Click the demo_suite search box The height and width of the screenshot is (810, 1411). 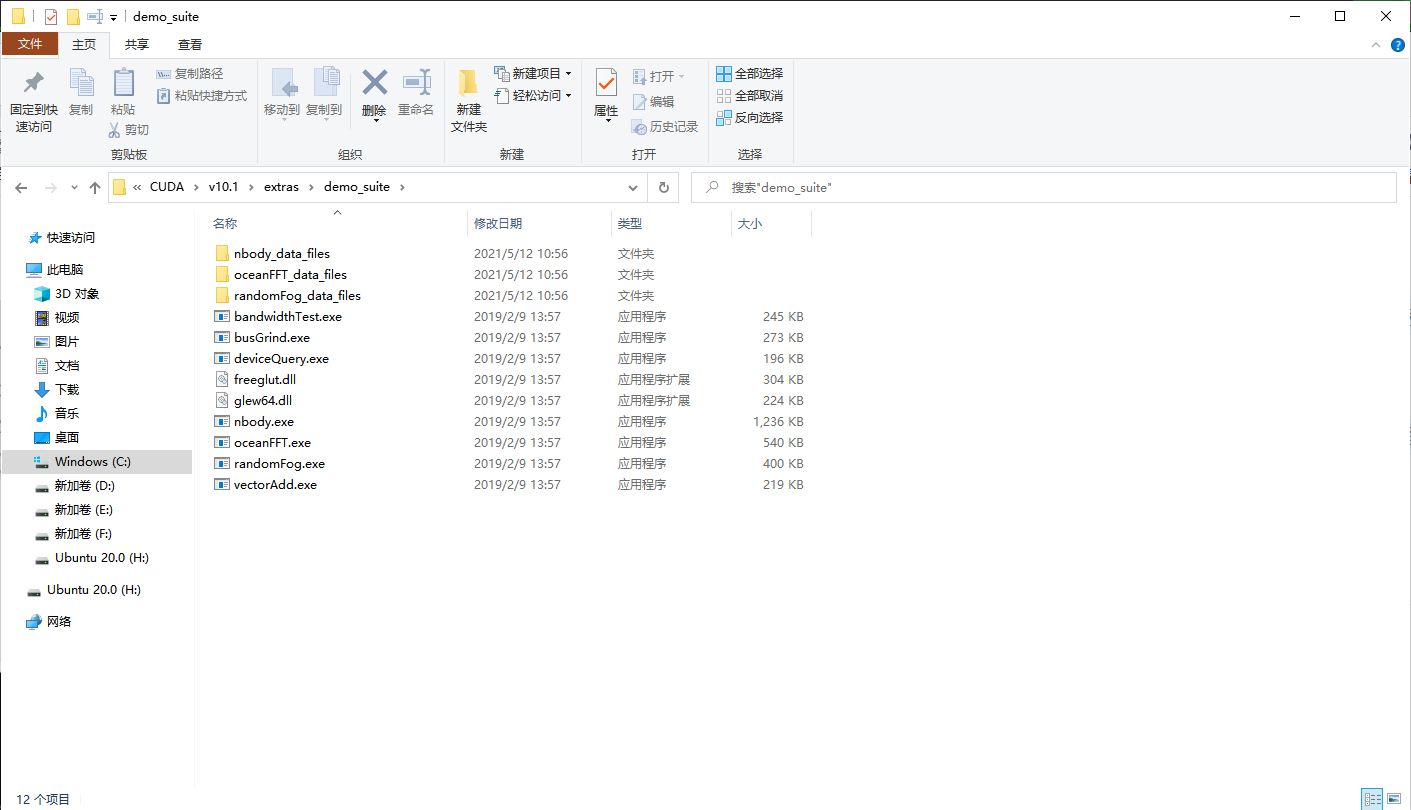(1044, 188)
